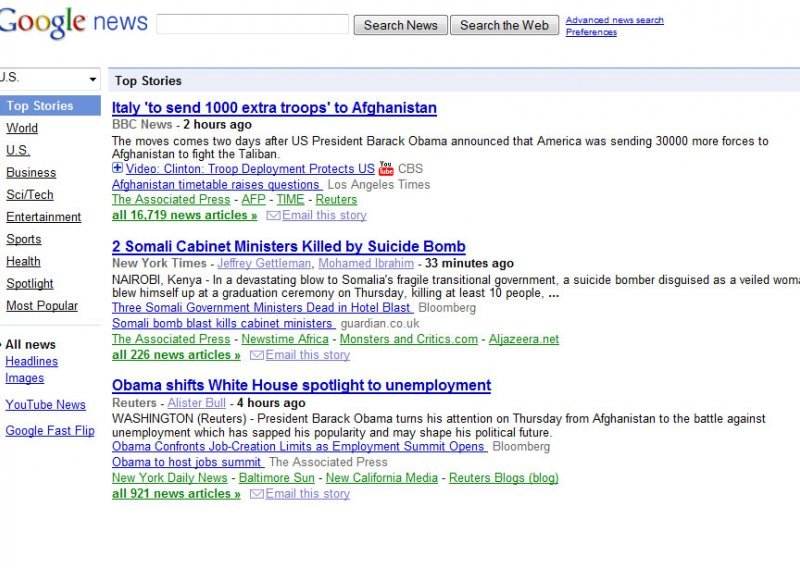View all 16,719 news articles
Screen dimensions: 800x568
[x=184, y=215]
